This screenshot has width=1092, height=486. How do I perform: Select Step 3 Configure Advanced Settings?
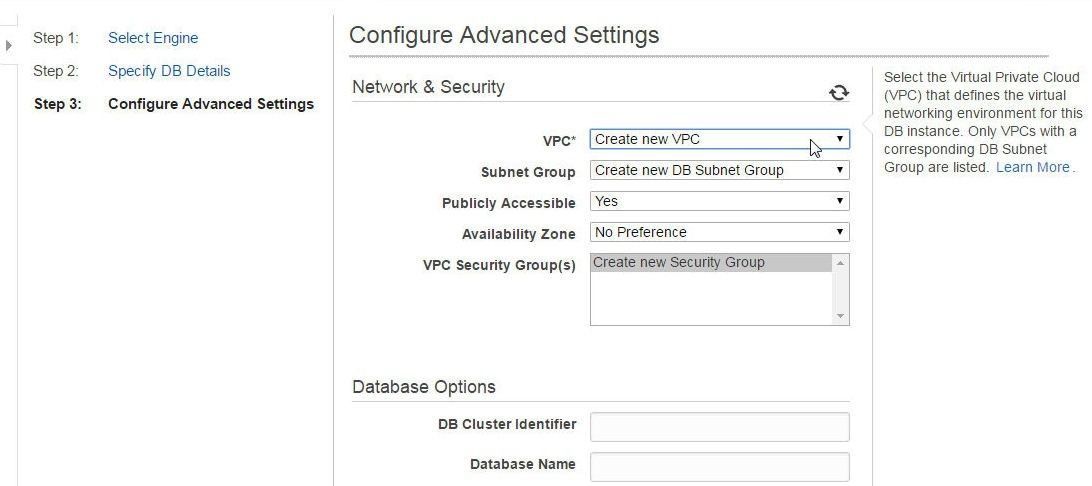211,104
